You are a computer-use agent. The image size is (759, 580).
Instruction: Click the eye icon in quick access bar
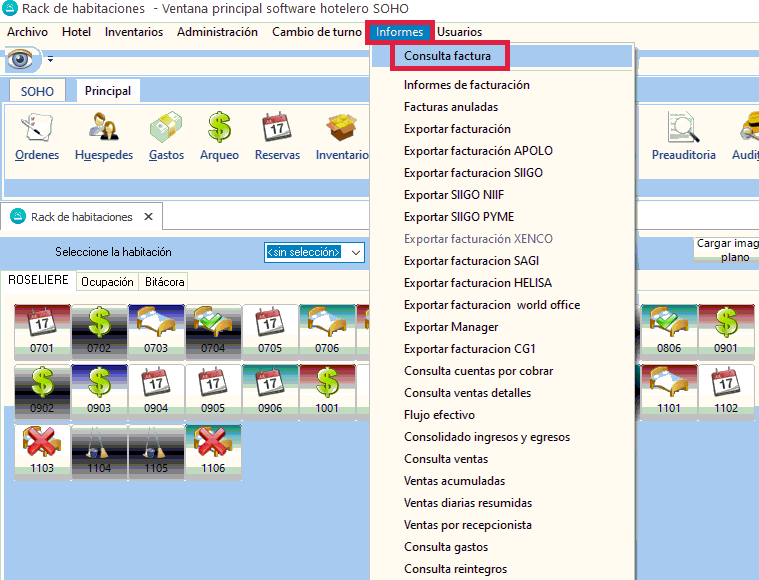[22, 60]
